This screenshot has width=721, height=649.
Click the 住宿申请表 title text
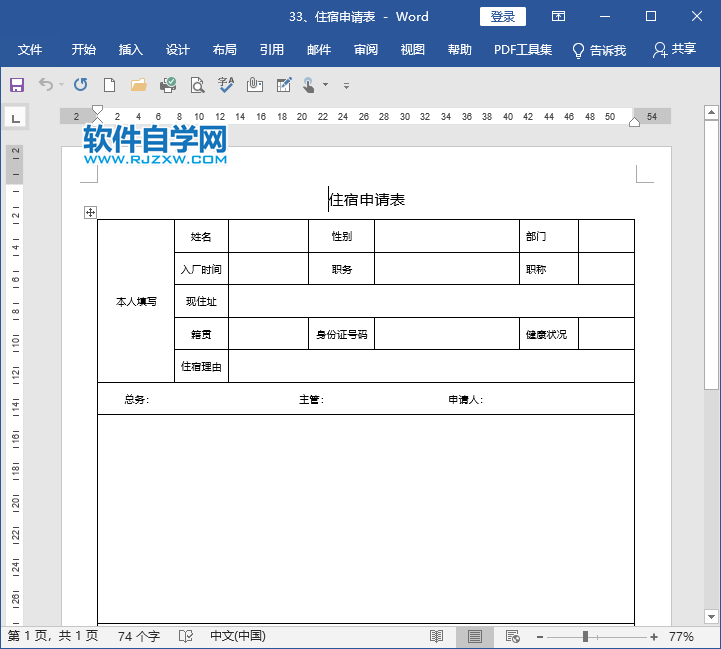pos(367,200)
